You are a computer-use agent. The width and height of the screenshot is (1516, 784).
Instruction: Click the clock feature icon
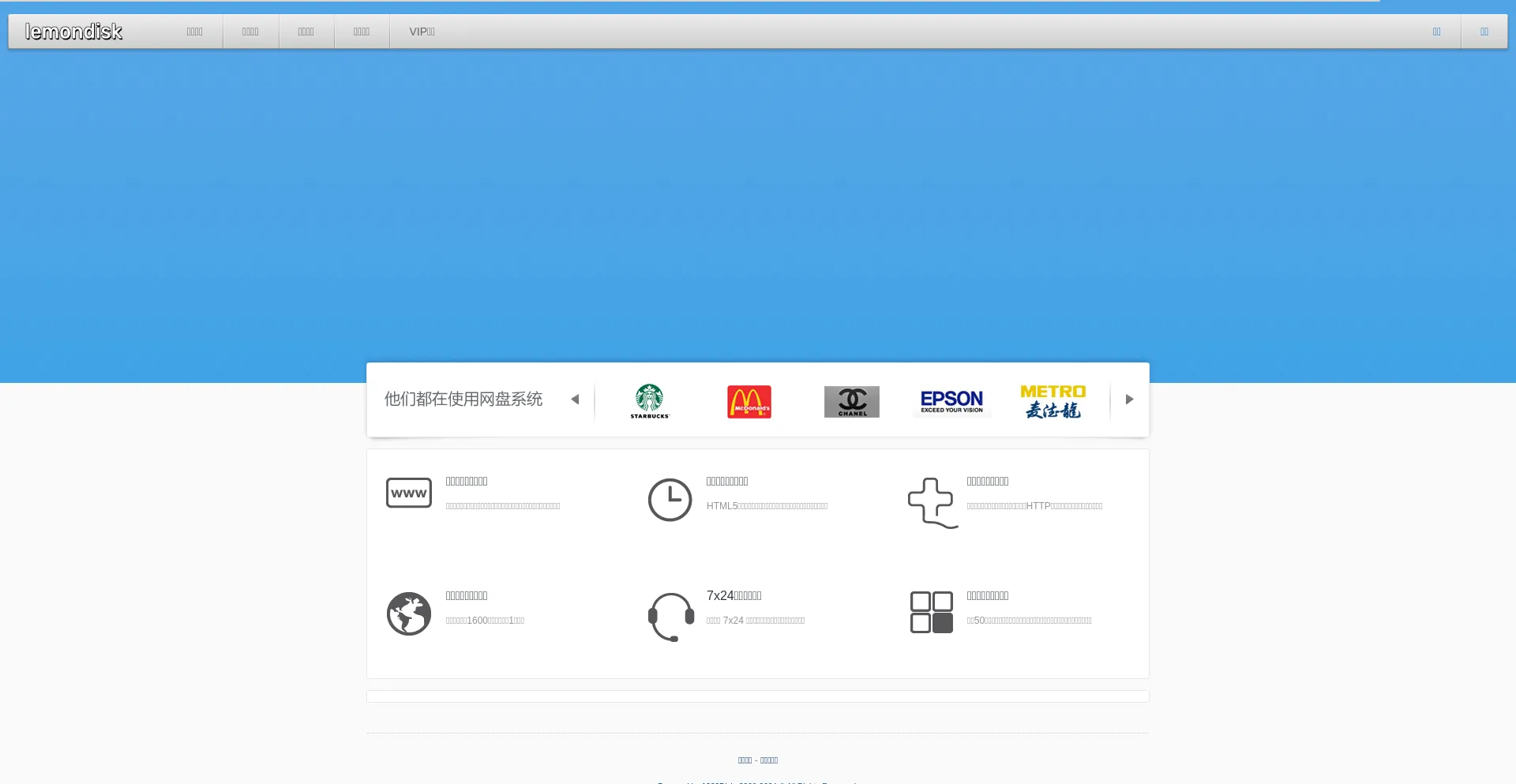coord(670,500)
